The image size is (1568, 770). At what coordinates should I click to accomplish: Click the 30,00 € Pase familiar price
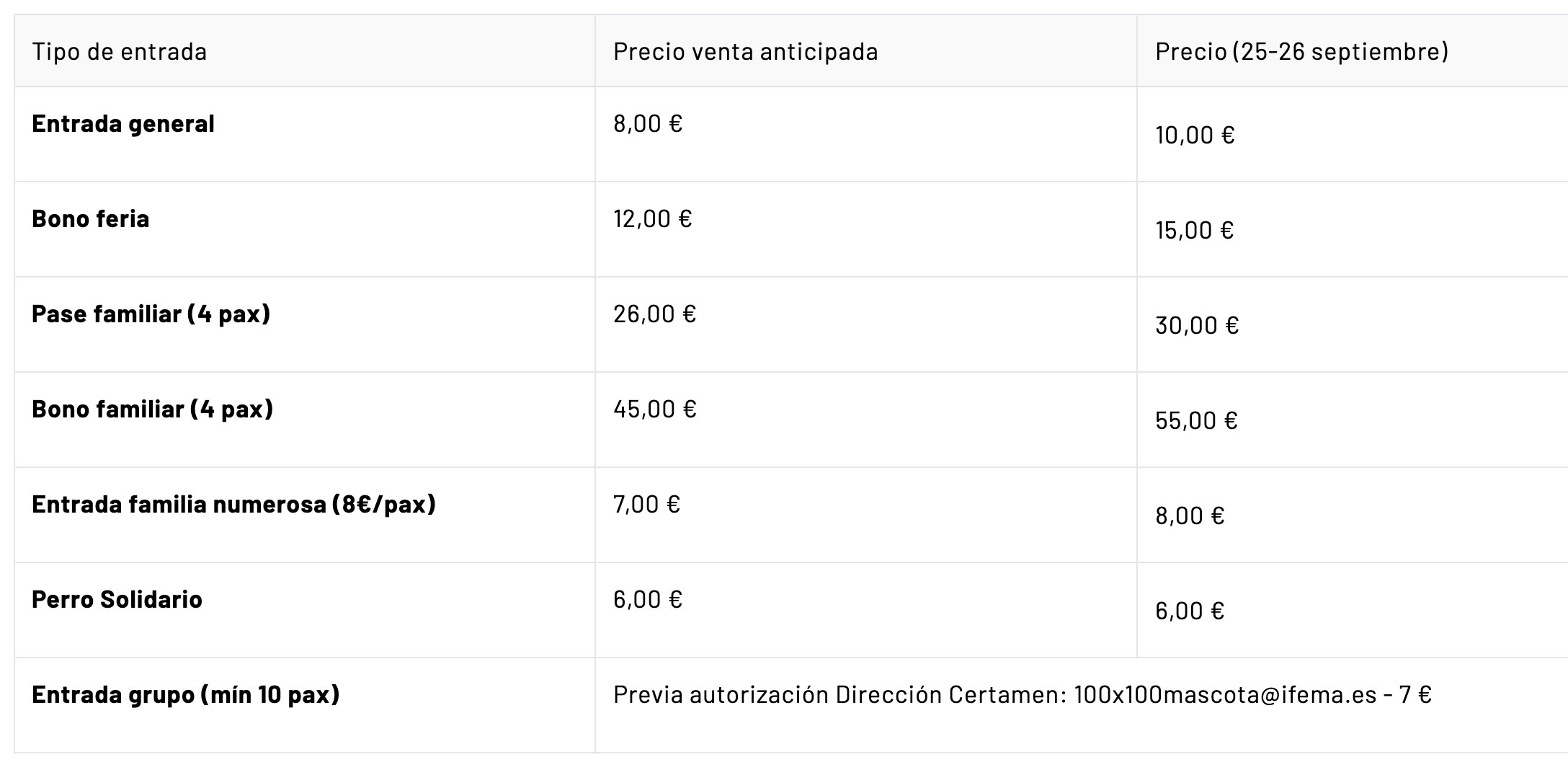tap(1196, 326)
